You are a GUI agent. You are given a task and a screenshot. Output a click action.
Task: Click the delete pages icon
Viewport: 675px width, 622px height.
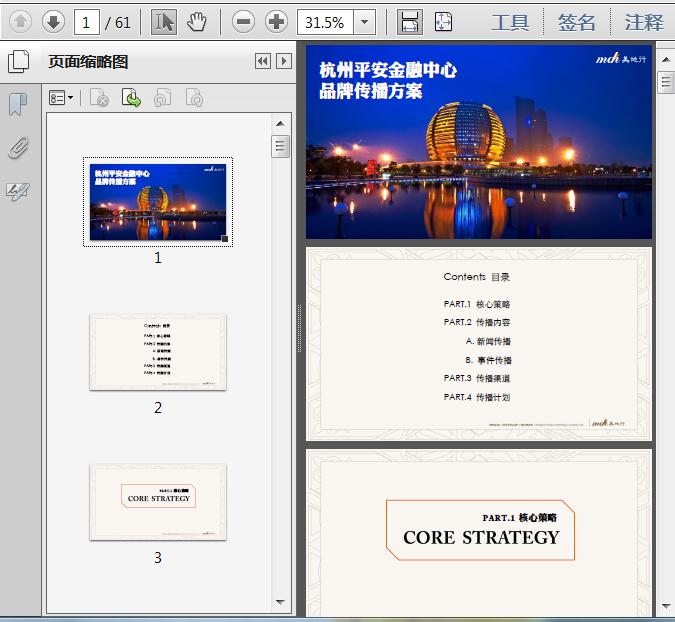pyautogui.click(x=99, y=98)
